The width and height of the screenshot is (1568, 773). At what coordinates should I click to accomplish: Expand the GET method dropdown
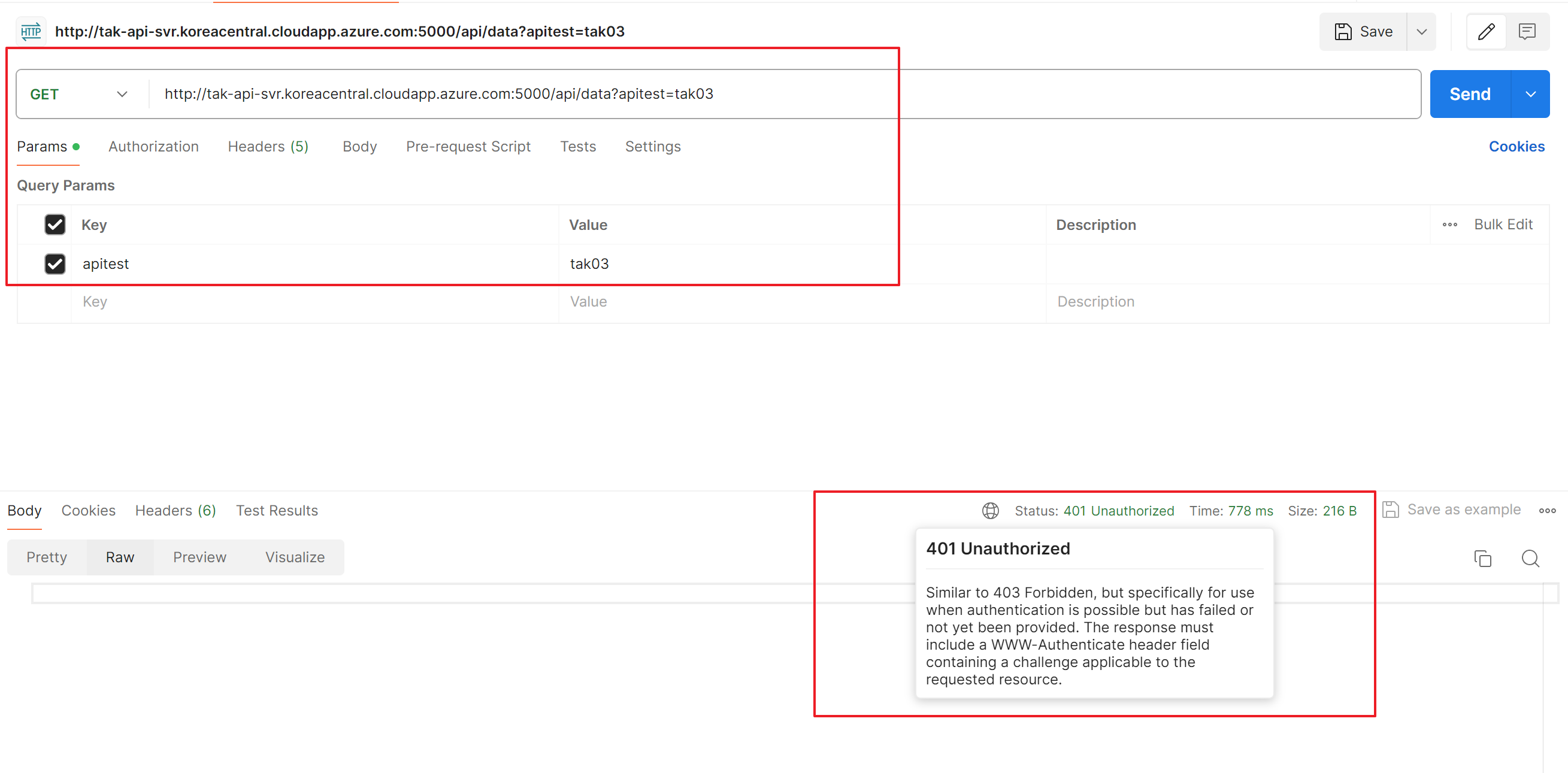122,95
